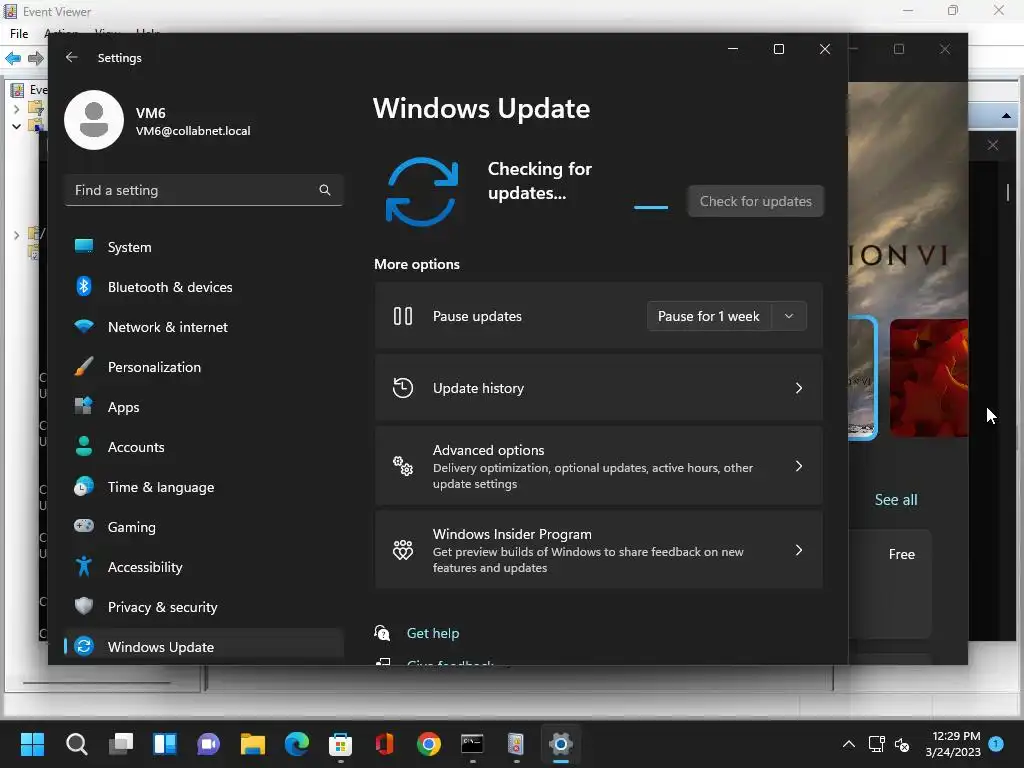Viewport: 1024px width, 768px height.
Task: Click Event Viewer forward arrow toolbar button
Action: [x=36, y=58]
